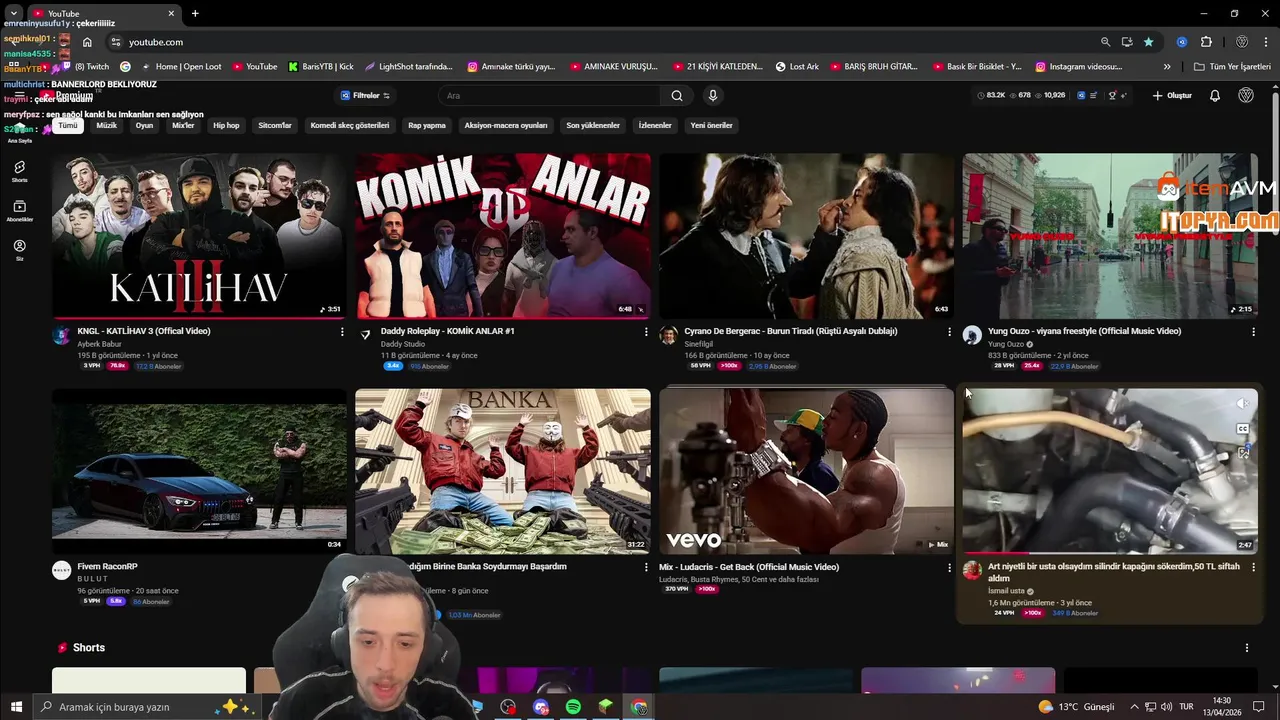
Task: Start voice search with the microphone
Action: coord(713,96)
